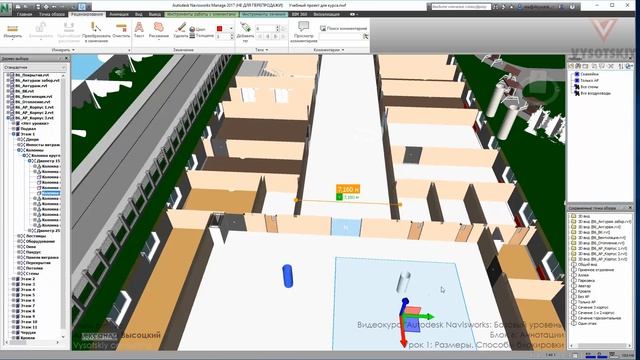Open the Вид ribbon tab
The image size is (640, 360).
click(139, 14)
